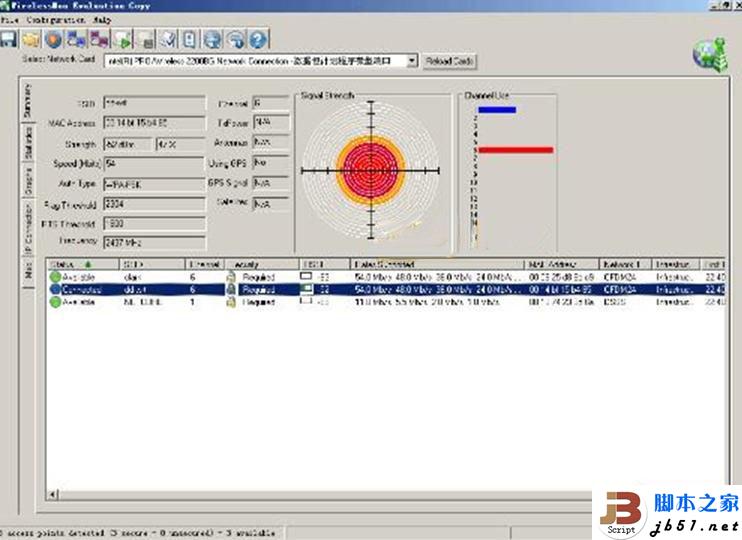Click the checkmark options toolbar icon

click(x=168, y=39)
